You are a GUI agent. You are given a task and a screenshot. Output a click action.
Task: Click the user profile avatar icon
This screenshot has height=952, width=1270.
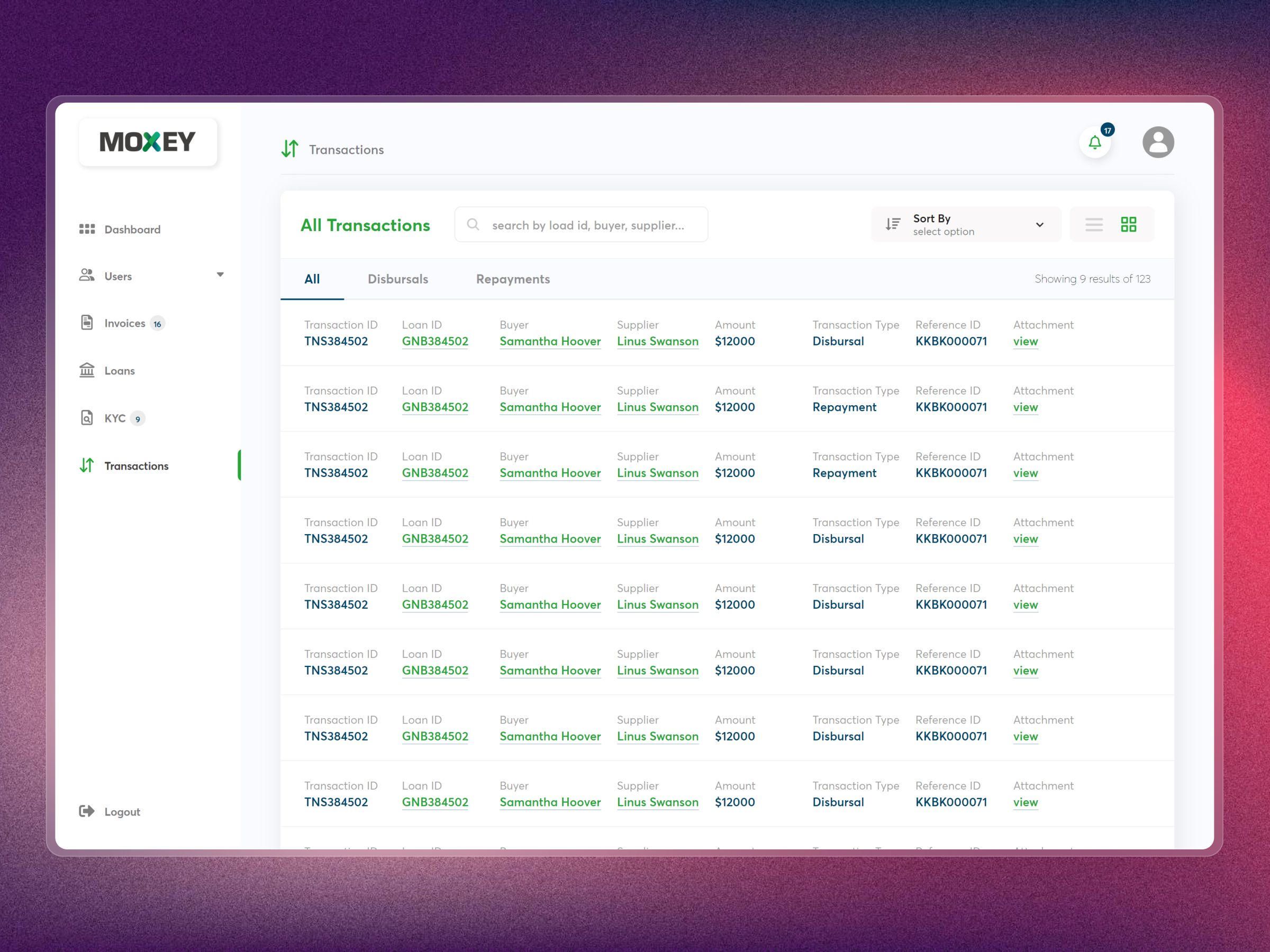1158,142
